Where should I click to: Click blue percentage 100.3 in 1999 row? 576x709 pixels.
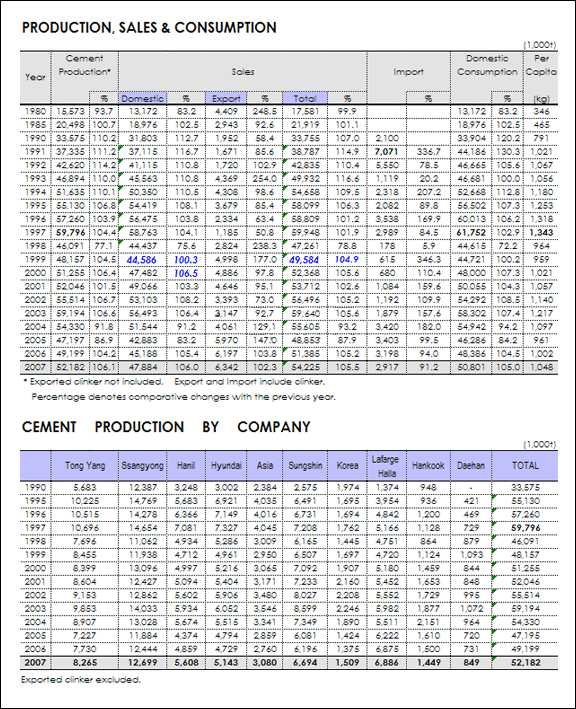[186, 260]
